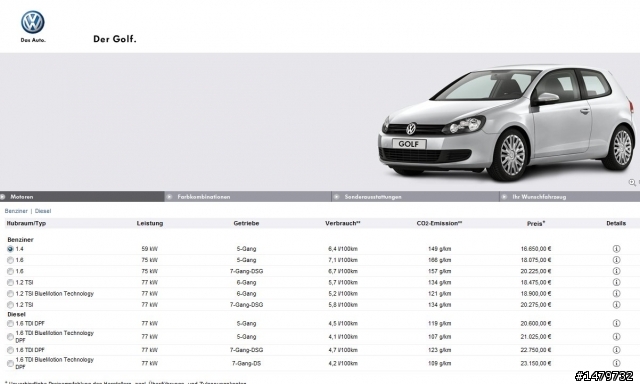
Task: Click the Leistung column header
Action: [x=150, y=223]
